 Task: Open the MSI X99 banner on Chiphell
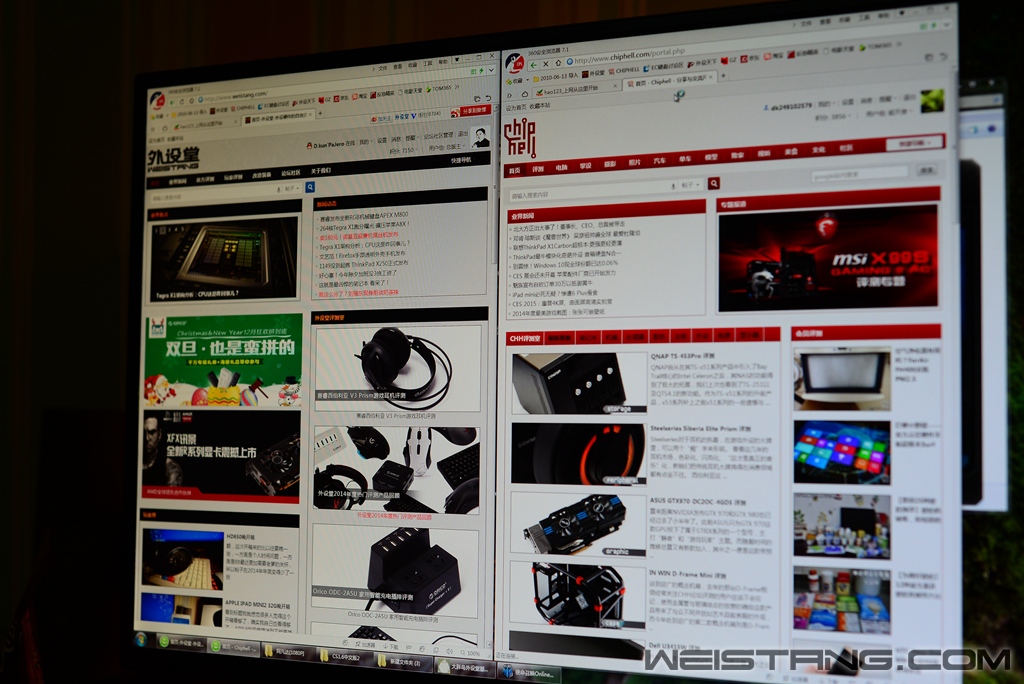(828, 259)
